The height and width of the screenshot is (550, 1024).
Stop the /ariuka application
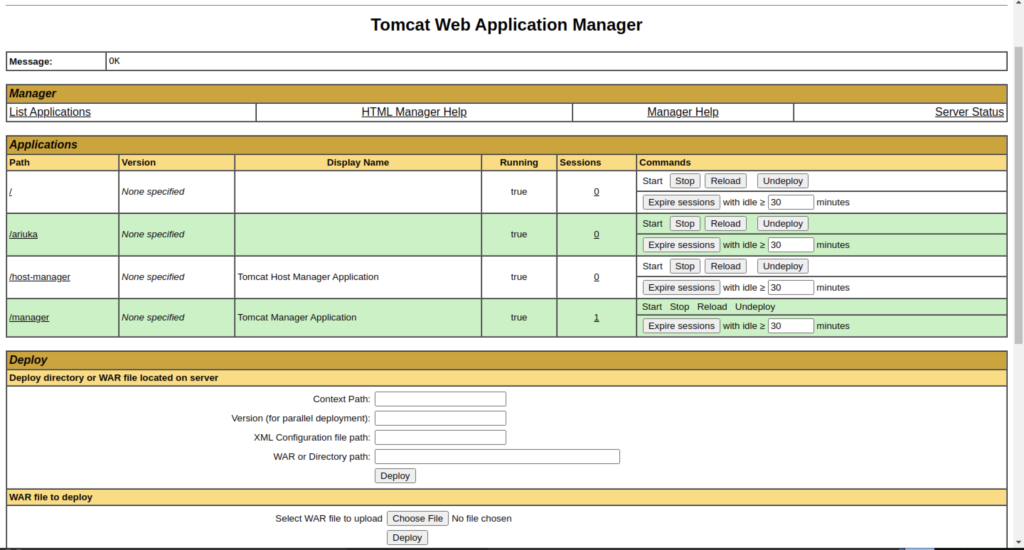[684, 224]
